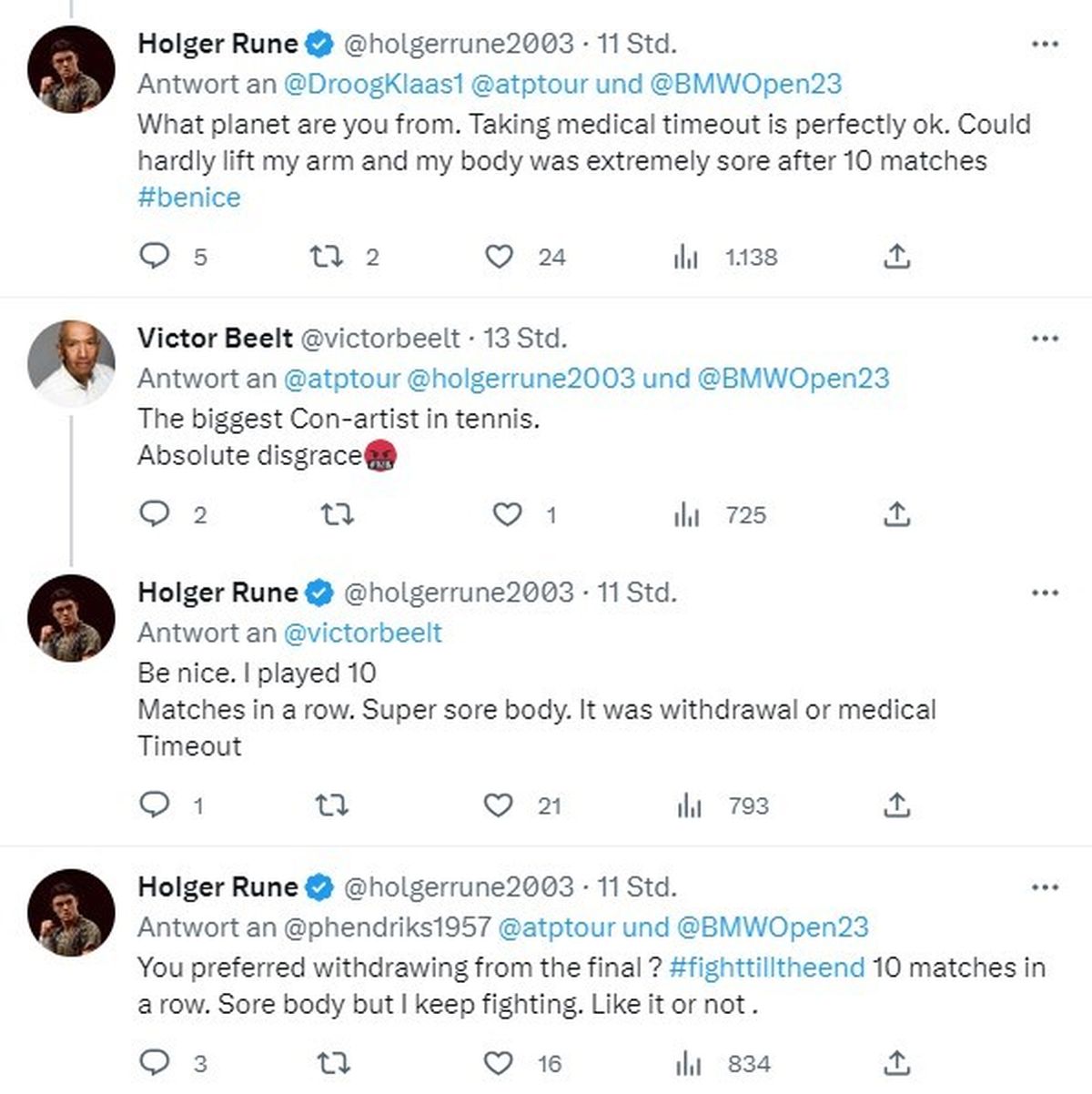Image resolution: width=1092 pixels, height=1094 pixels.
Task: Open more options menu on first Holger Rune tweet
Action: click(x=1045, y=44)
